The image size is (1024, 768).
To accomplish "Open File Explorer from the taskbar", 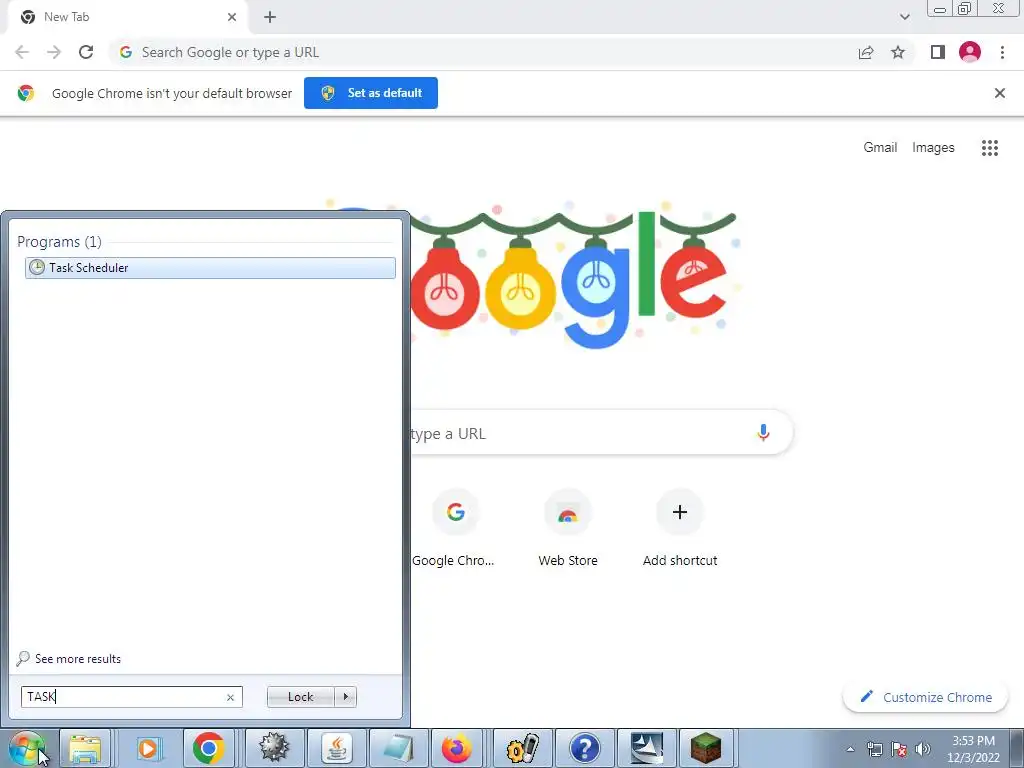I will pos(86,748).
